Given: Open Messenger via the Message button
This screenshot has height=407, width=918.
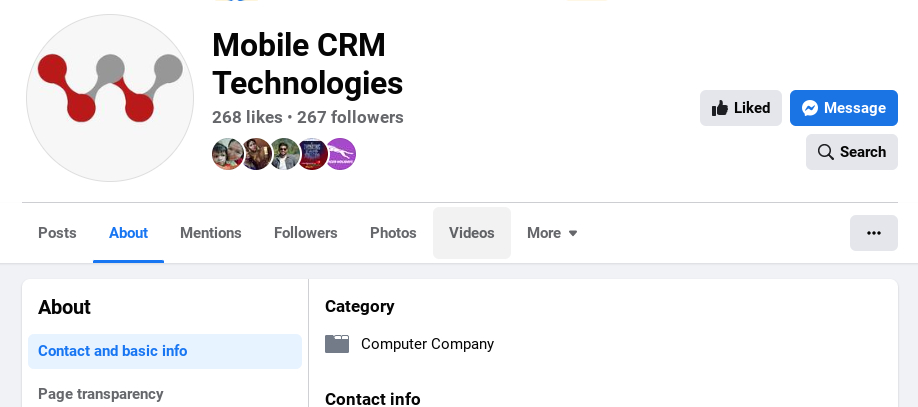Looking at the screenshot, I should coord(844,108).
